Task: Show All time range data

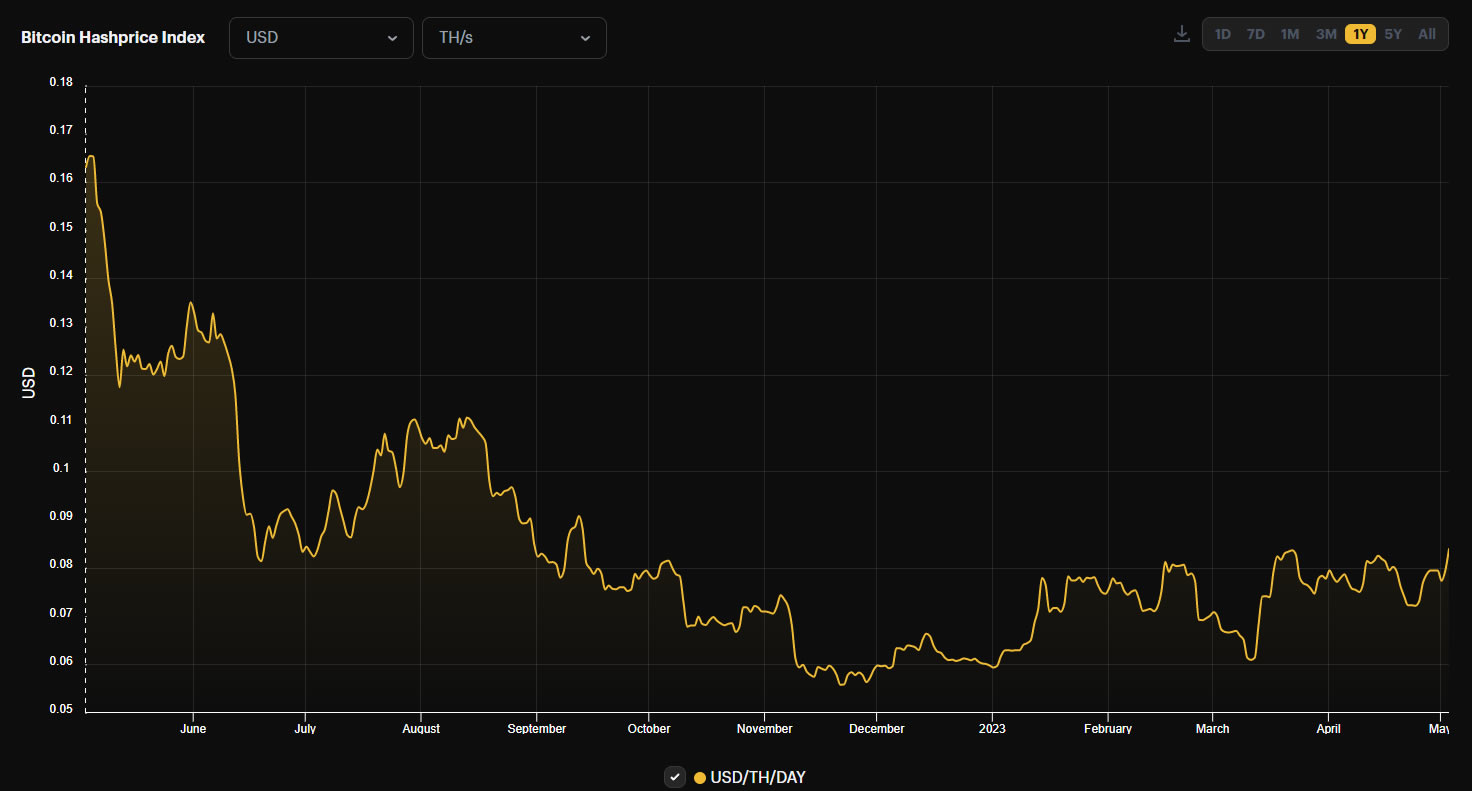Action: pos(1427,34)
